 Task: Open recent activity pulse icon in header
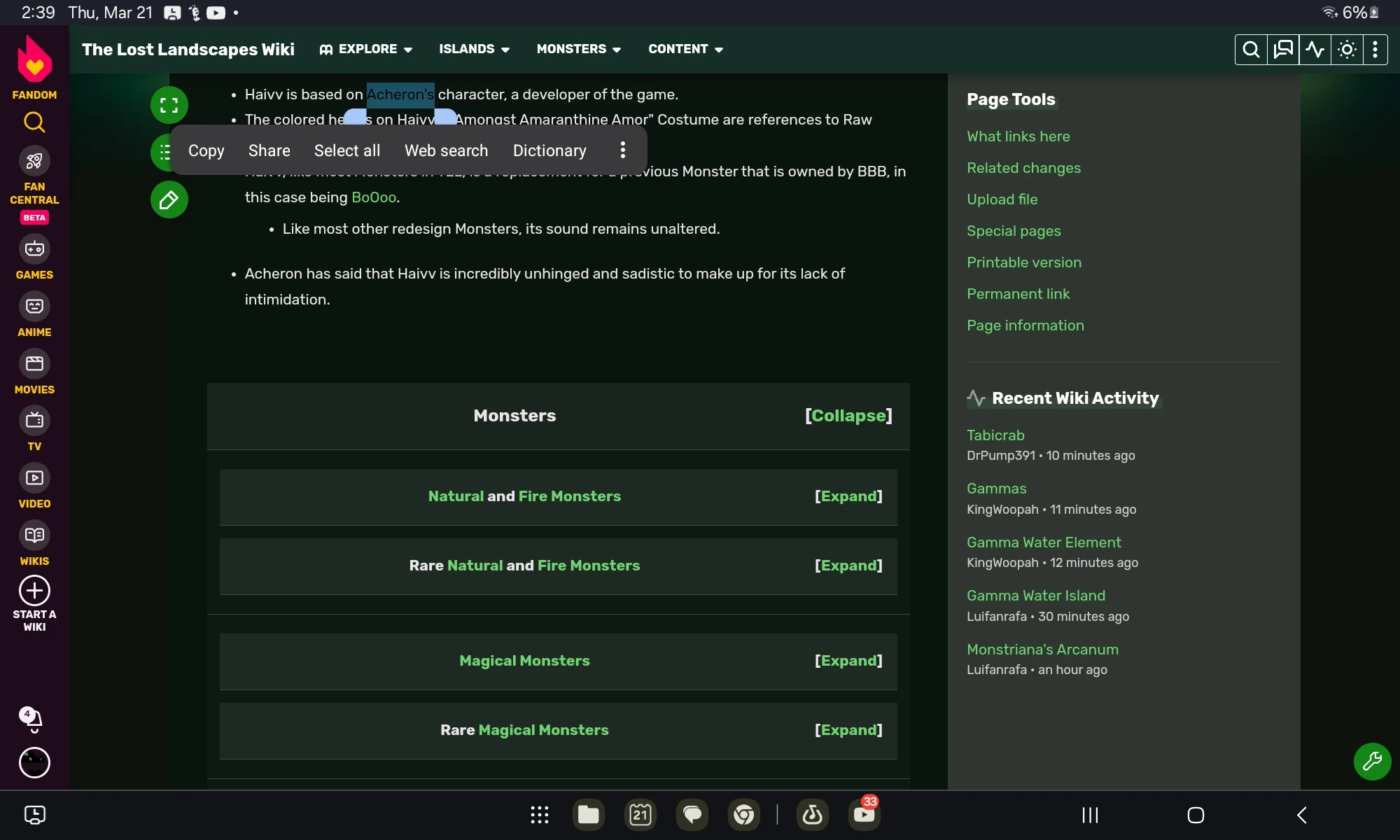1315,50
